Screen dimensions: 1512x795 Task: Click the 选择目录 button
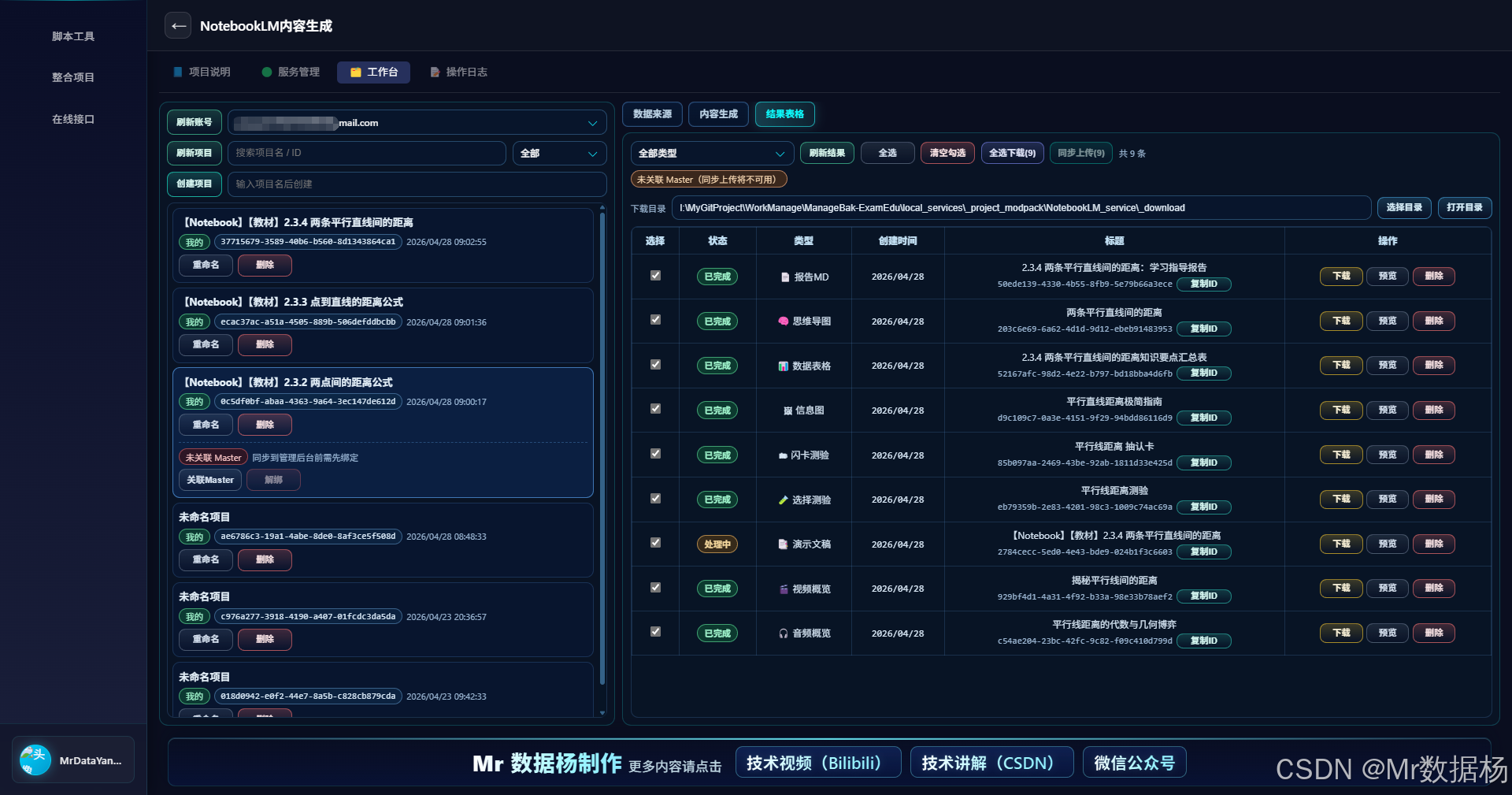point(1405,207)
